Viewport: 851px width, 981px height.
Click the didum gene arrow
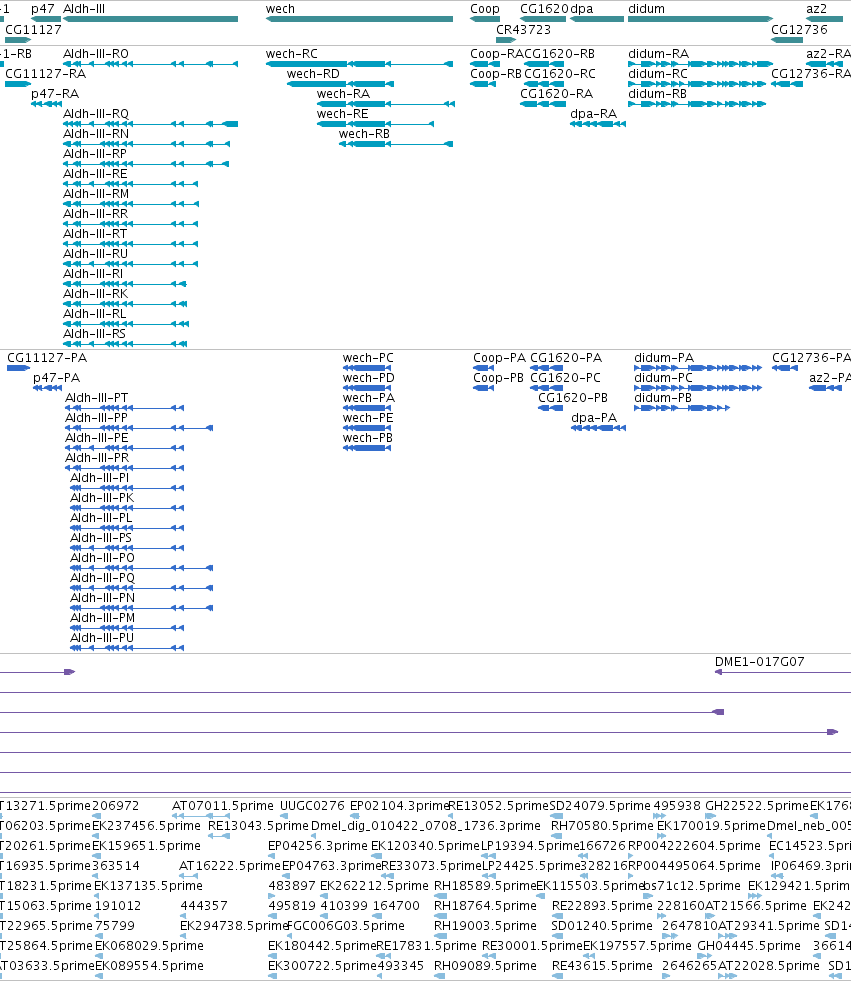(700, 19)
